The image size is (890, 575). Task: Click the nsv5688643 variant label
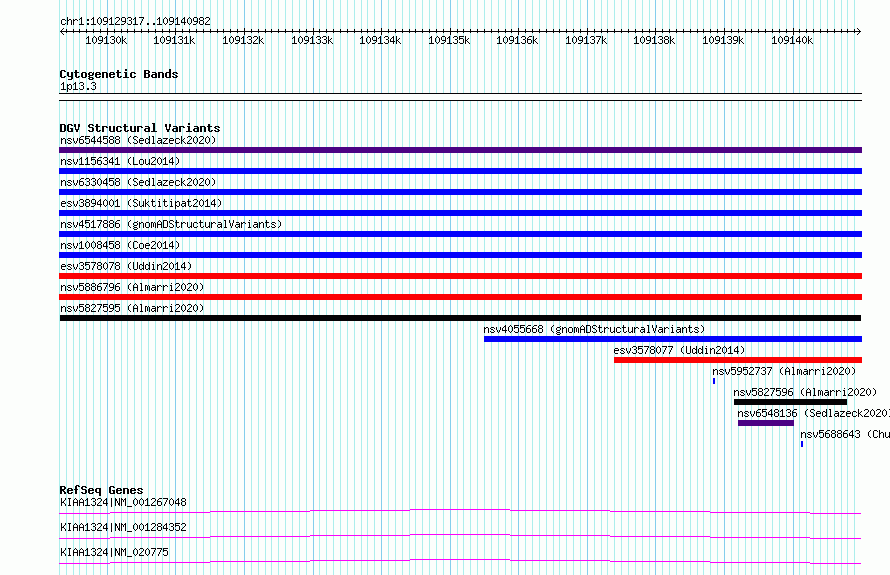click(x=845, y=434)
